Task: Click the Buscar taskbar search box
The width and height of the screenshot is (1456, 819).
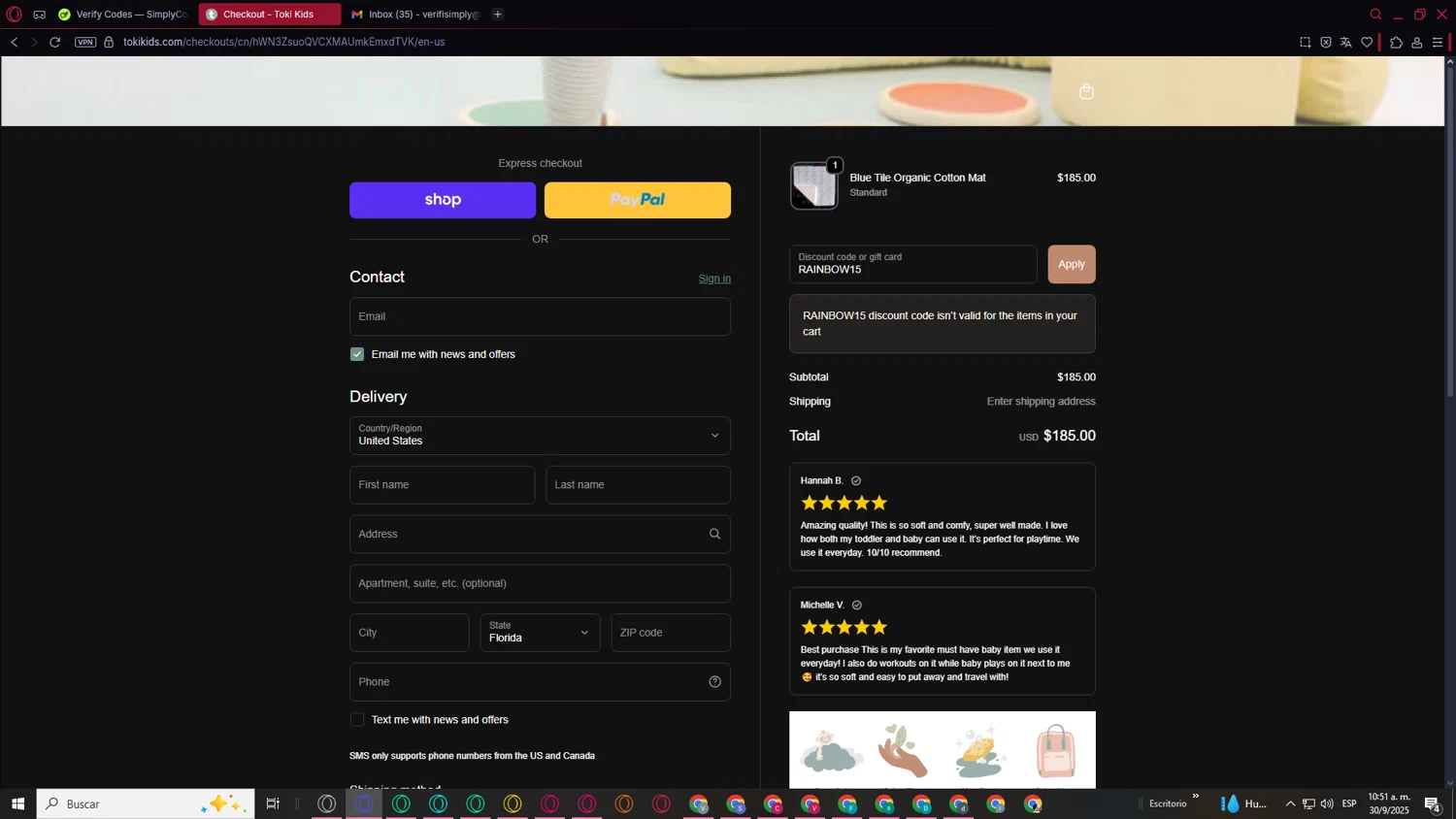Action: coord(146,803)
